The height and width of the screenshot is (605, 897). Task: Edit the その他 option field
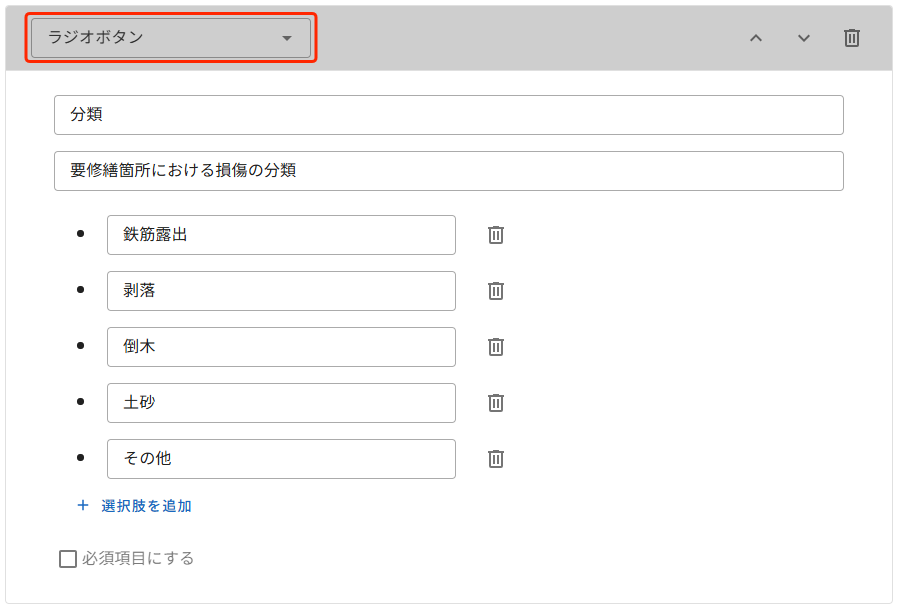pyautogui.click(x=281, y=459)
